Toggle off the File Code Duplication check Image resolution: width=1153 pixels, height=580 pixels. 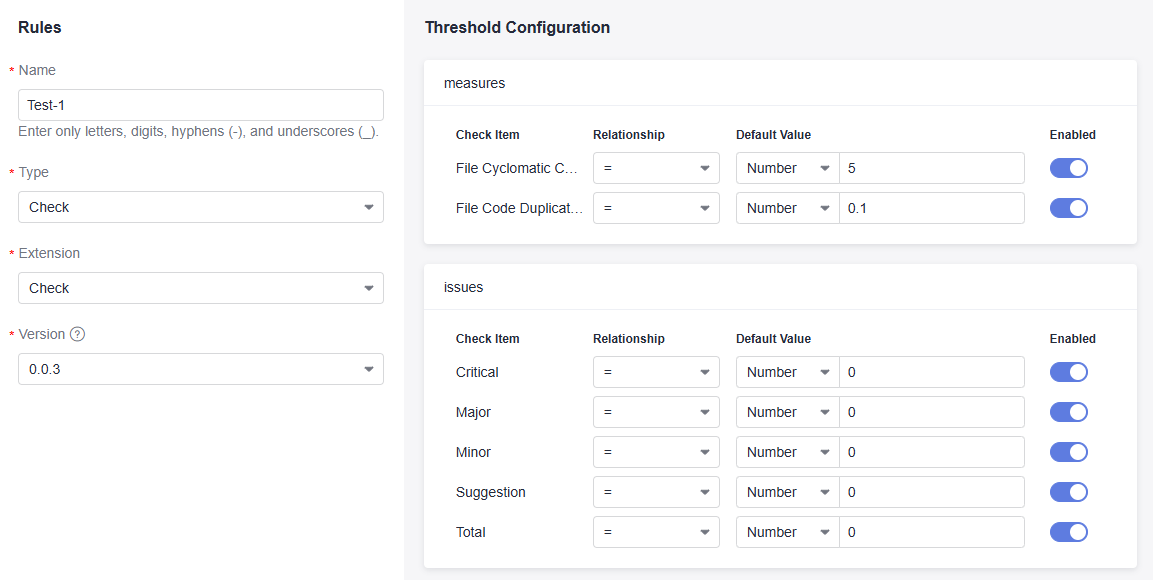point(1068,208)
